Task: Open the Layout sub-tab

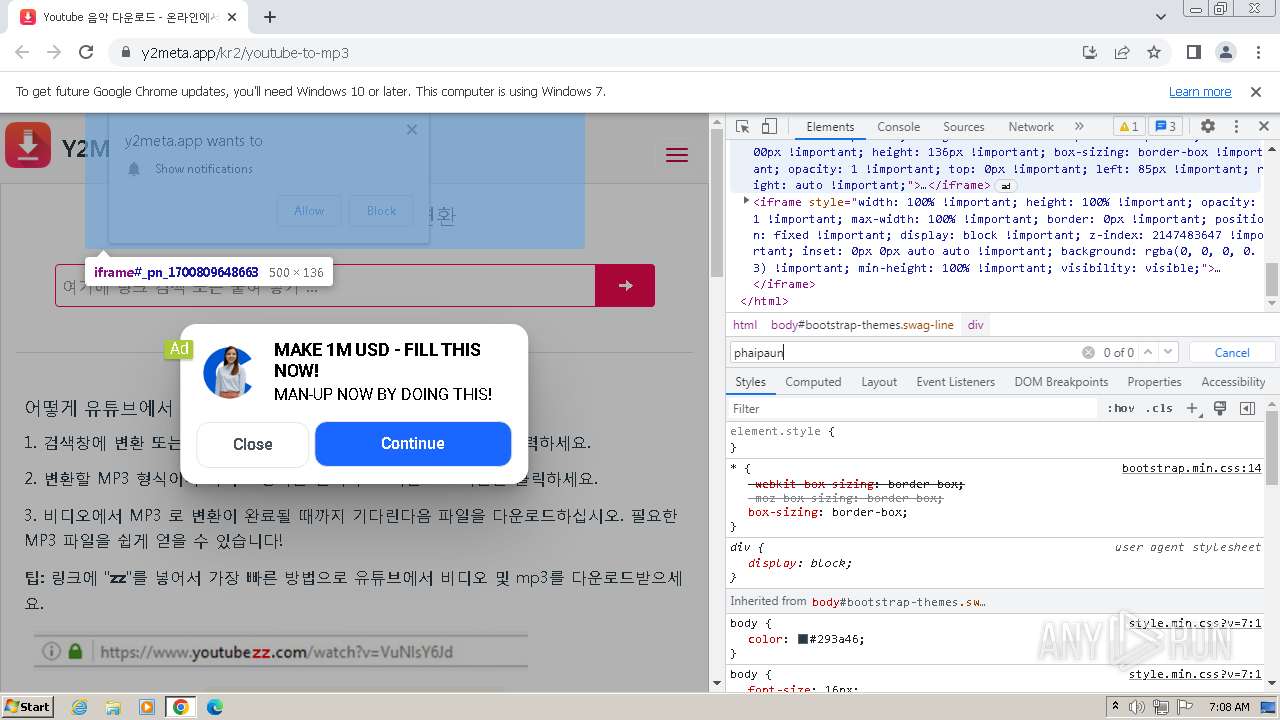Action: pyautogui.click(x=879, y=382)
